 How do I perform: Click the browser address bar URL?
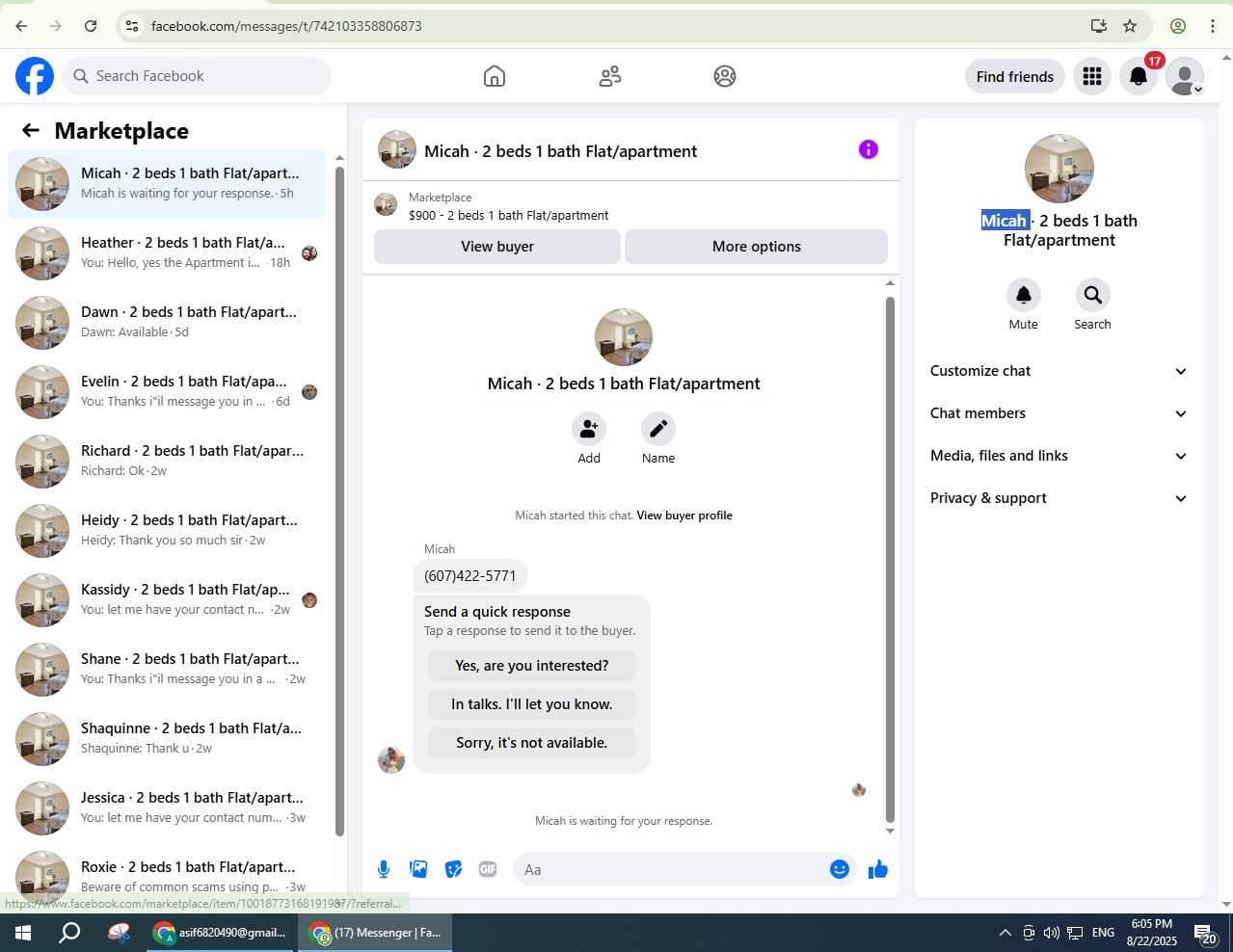coord(286,26)
